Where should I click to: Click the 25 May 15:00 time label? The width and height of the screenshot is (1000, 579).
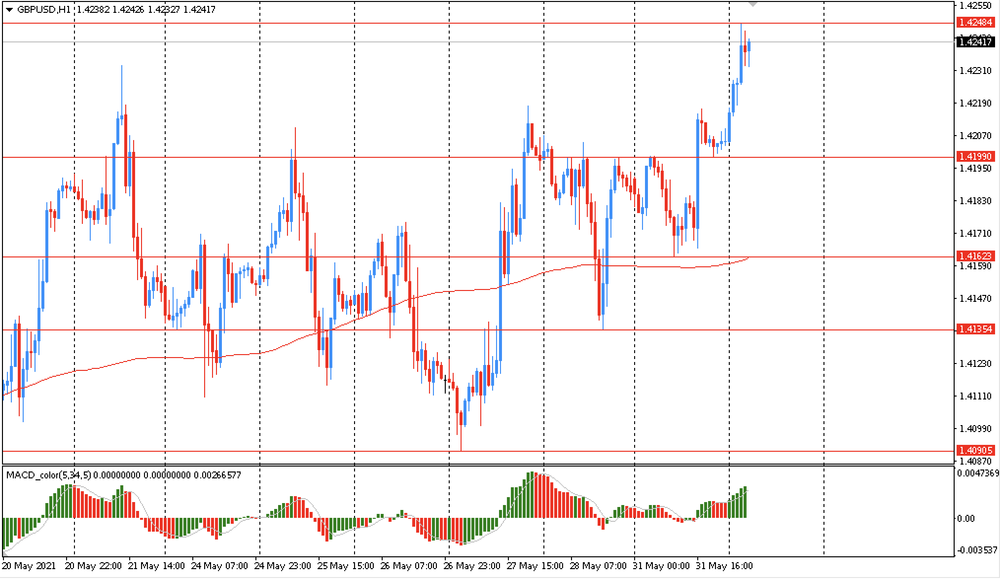[x=346, y=566]
